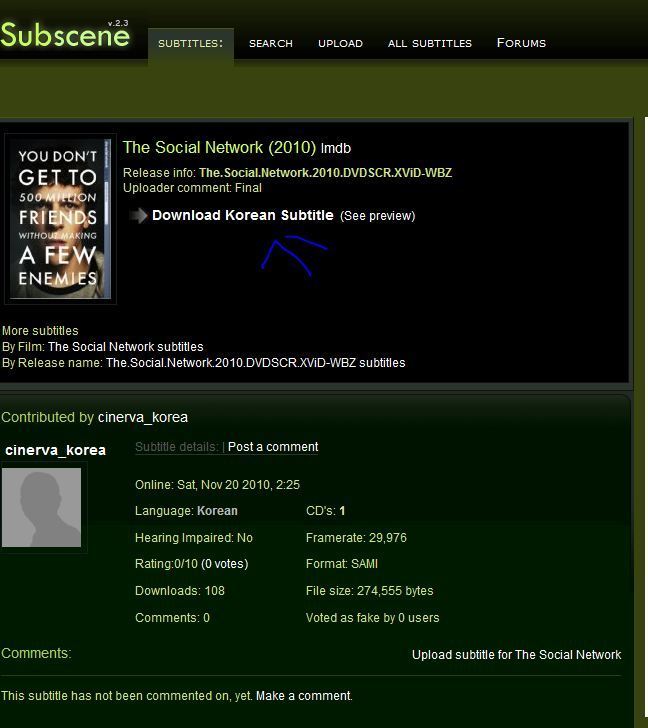Click File size: 274,555 bytes entry

(x=369, y=591)
